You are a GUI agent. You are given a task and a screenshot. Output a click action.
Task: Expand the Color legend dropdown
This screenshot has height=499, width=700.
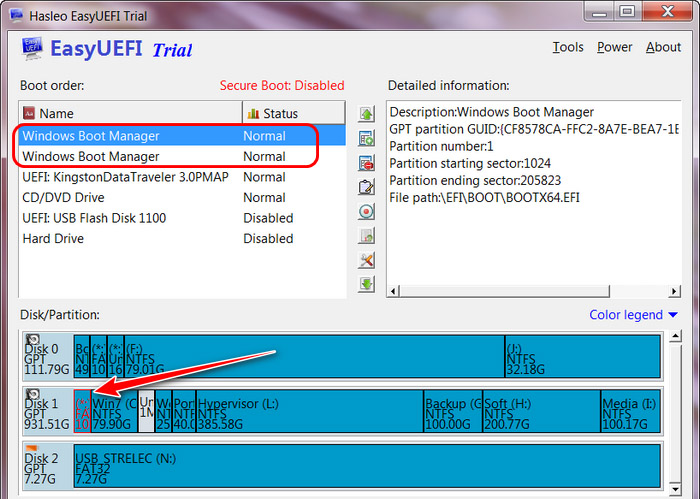[x=633, y=315]
